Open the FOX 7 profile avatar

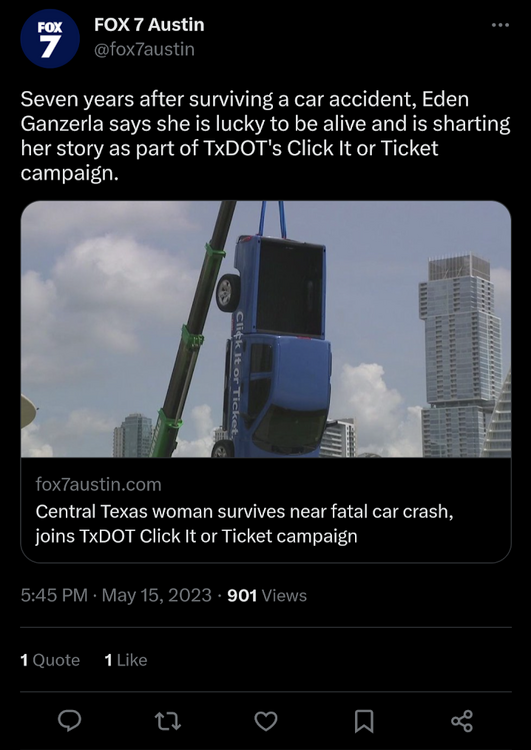[50, 38]
